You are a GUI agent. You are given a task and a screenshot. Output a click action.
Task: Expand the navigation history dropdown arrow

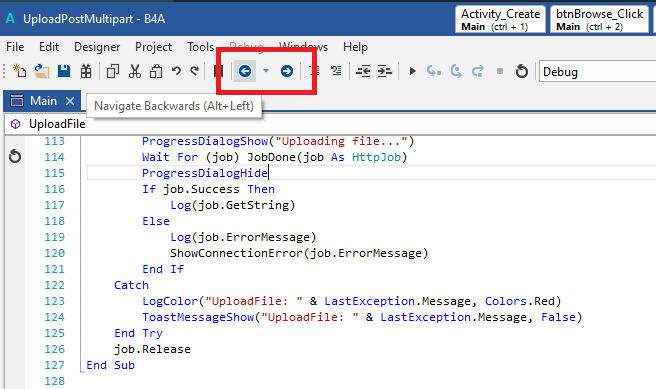click(266, 71)
